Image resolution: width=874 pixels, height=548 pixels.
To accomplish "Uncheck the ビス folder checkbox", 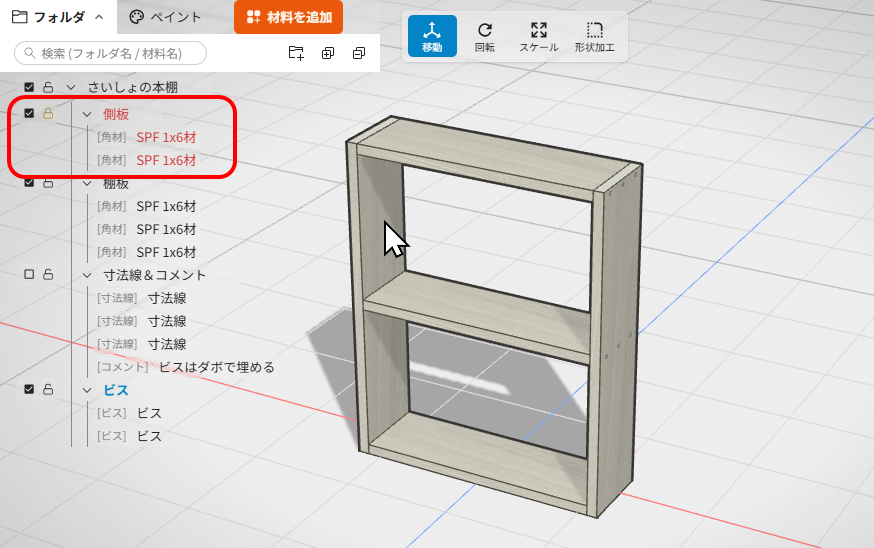I will click(29, 389).
